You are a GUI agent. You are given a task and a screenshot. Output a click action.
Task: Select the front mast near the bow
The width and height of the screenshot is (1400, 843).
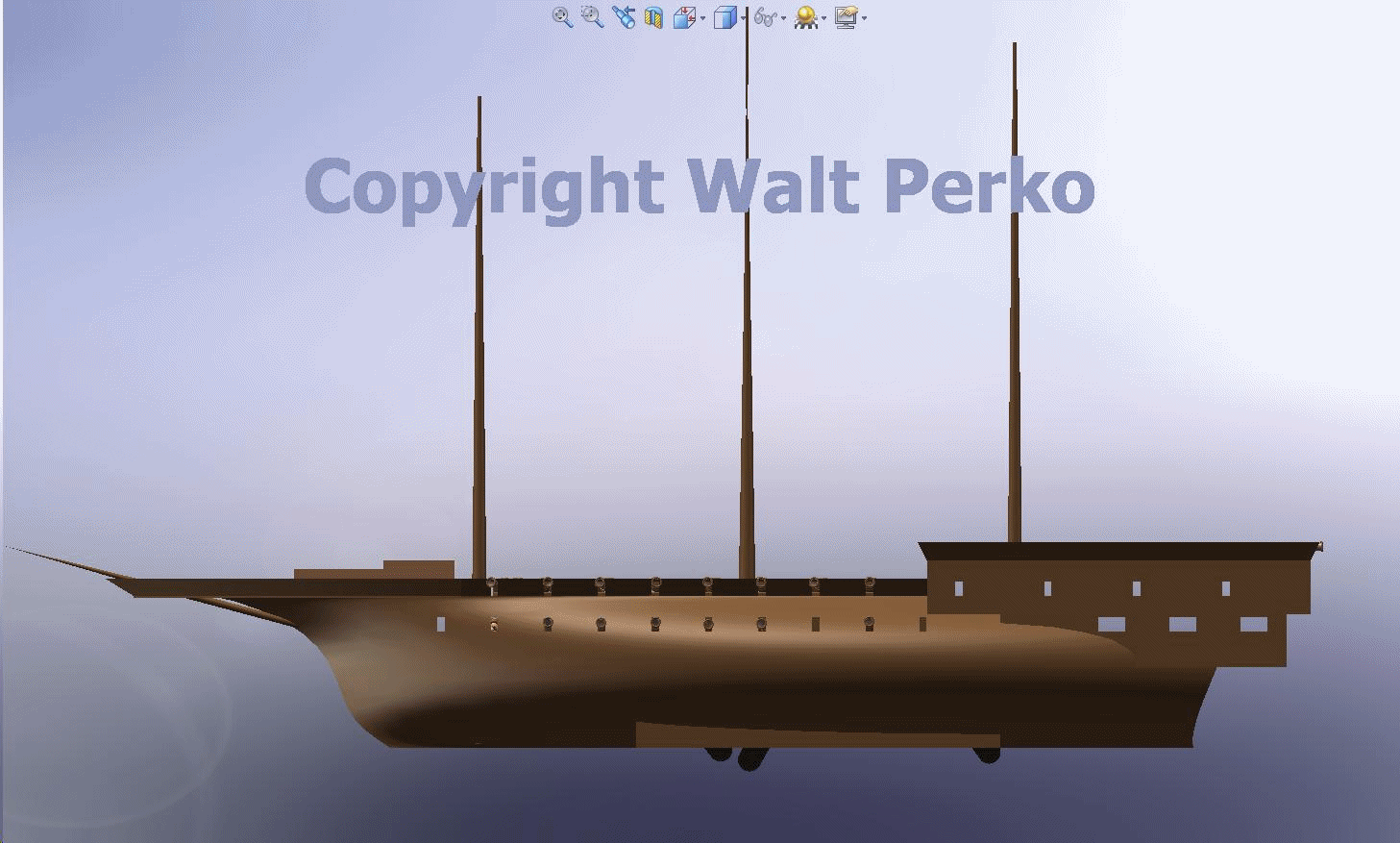[x=479, y=384]
